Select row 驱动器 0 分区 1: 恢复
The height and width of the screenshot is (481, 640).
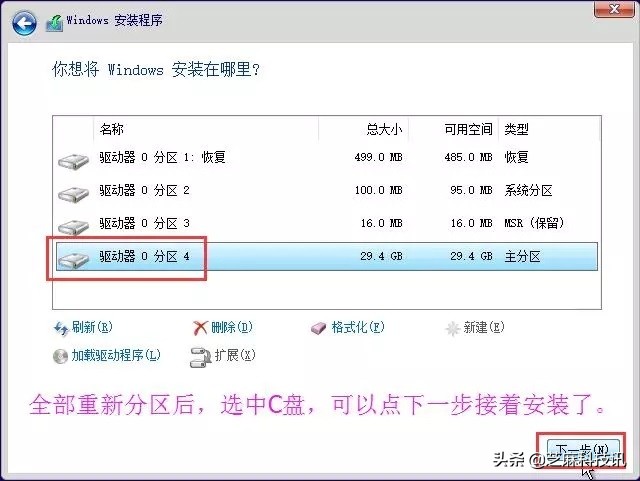click(x=327, y=158)
